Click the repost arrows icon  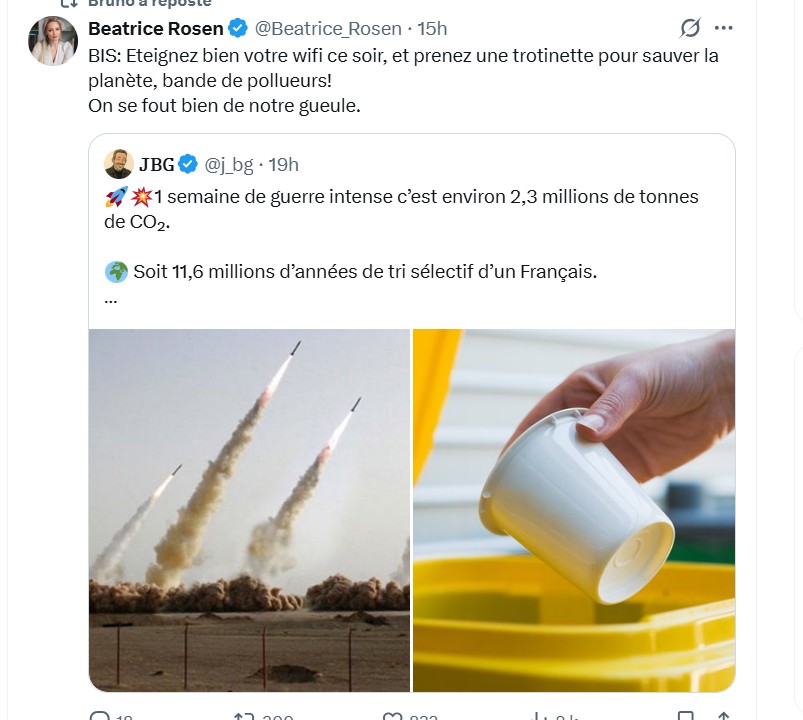coord(243,716)
